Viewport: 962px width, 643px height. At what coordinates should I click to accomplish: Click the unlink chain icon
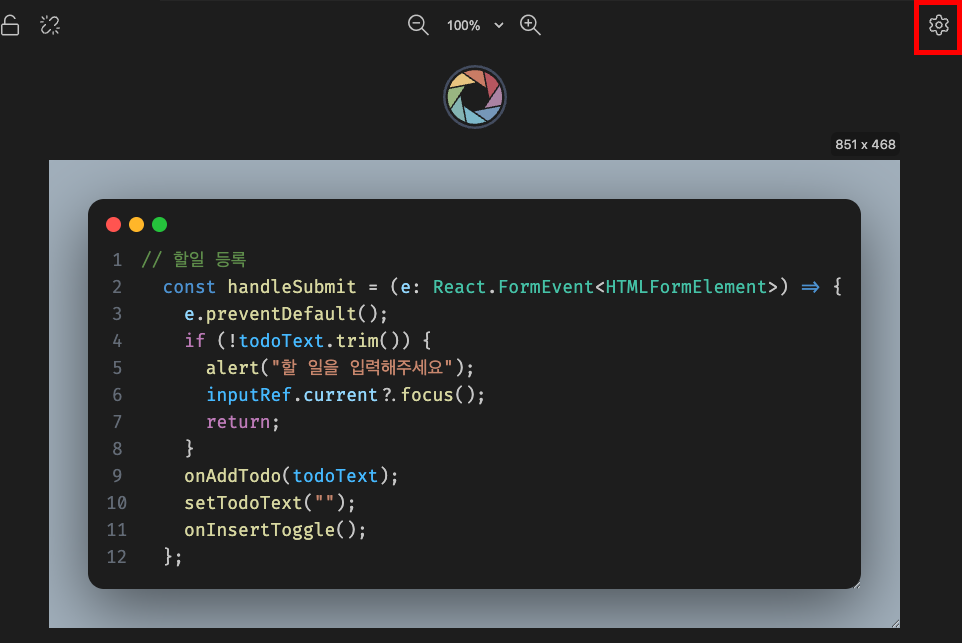coord(50,25)
